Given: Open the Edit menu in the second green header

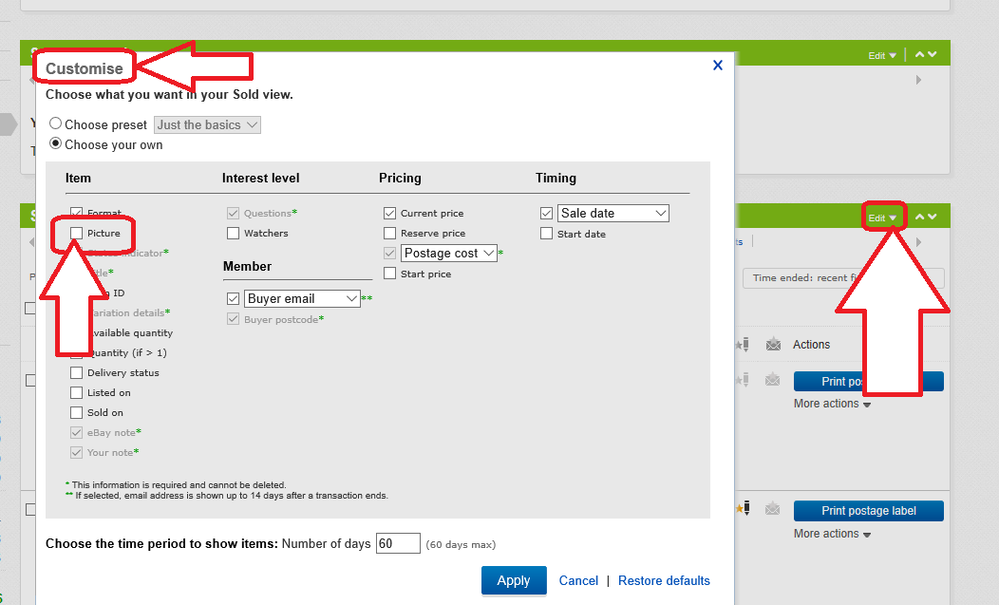Looking at the screenshot, I should (x=882, y=218).
